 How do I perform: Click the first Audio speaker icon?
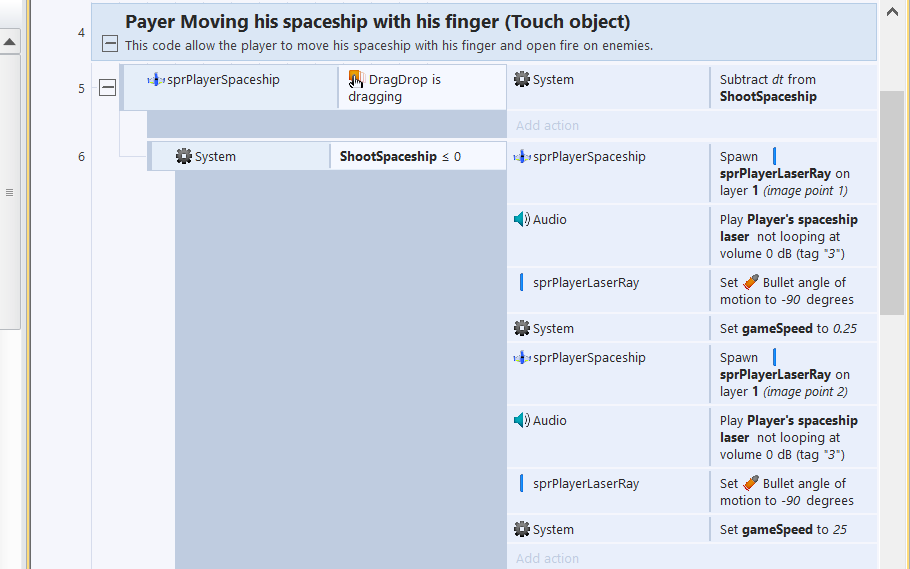coord(522,219)
